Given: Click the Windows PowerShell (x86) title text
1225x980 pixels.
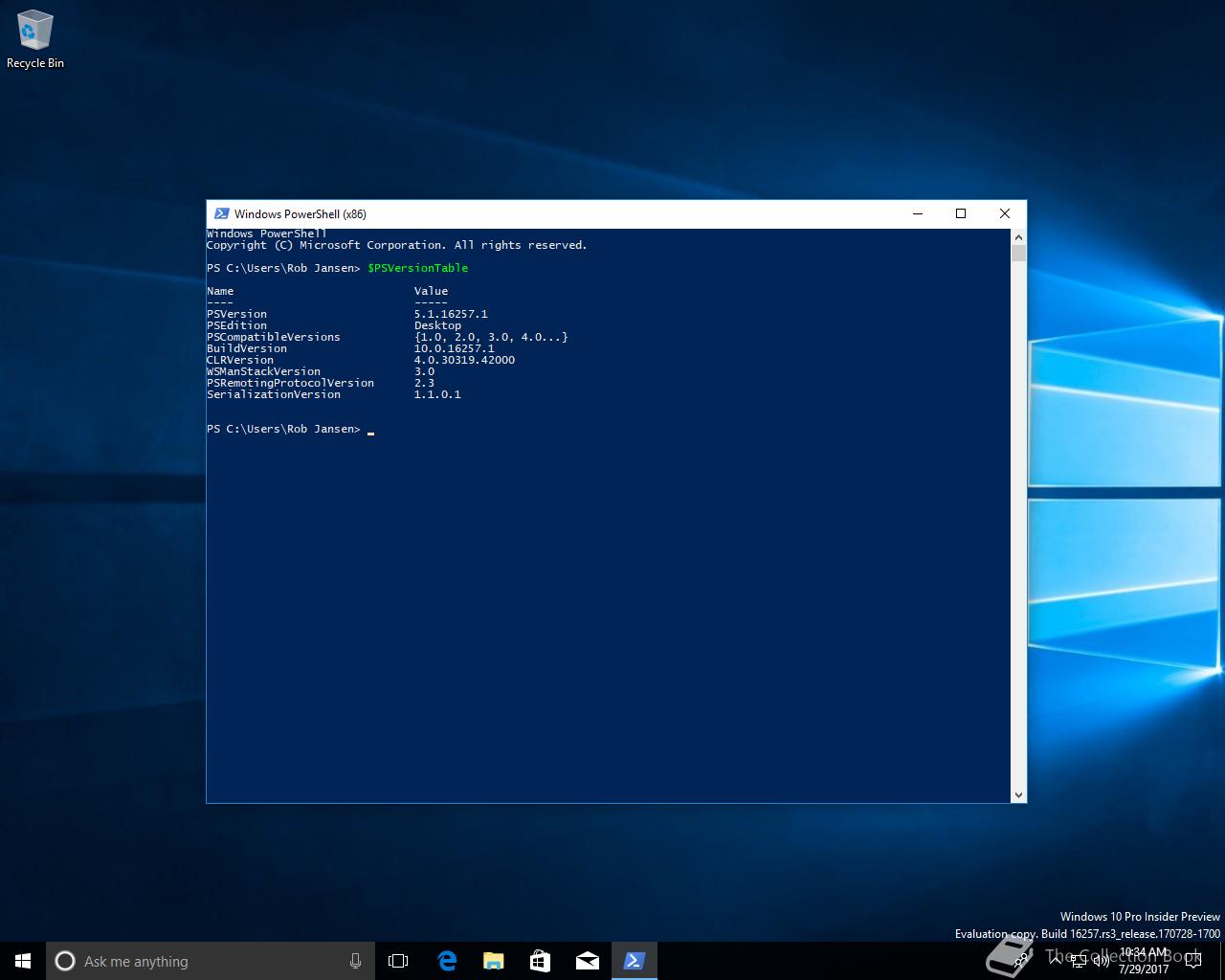Looking at the screenshot, I should [x=301, y=213].
